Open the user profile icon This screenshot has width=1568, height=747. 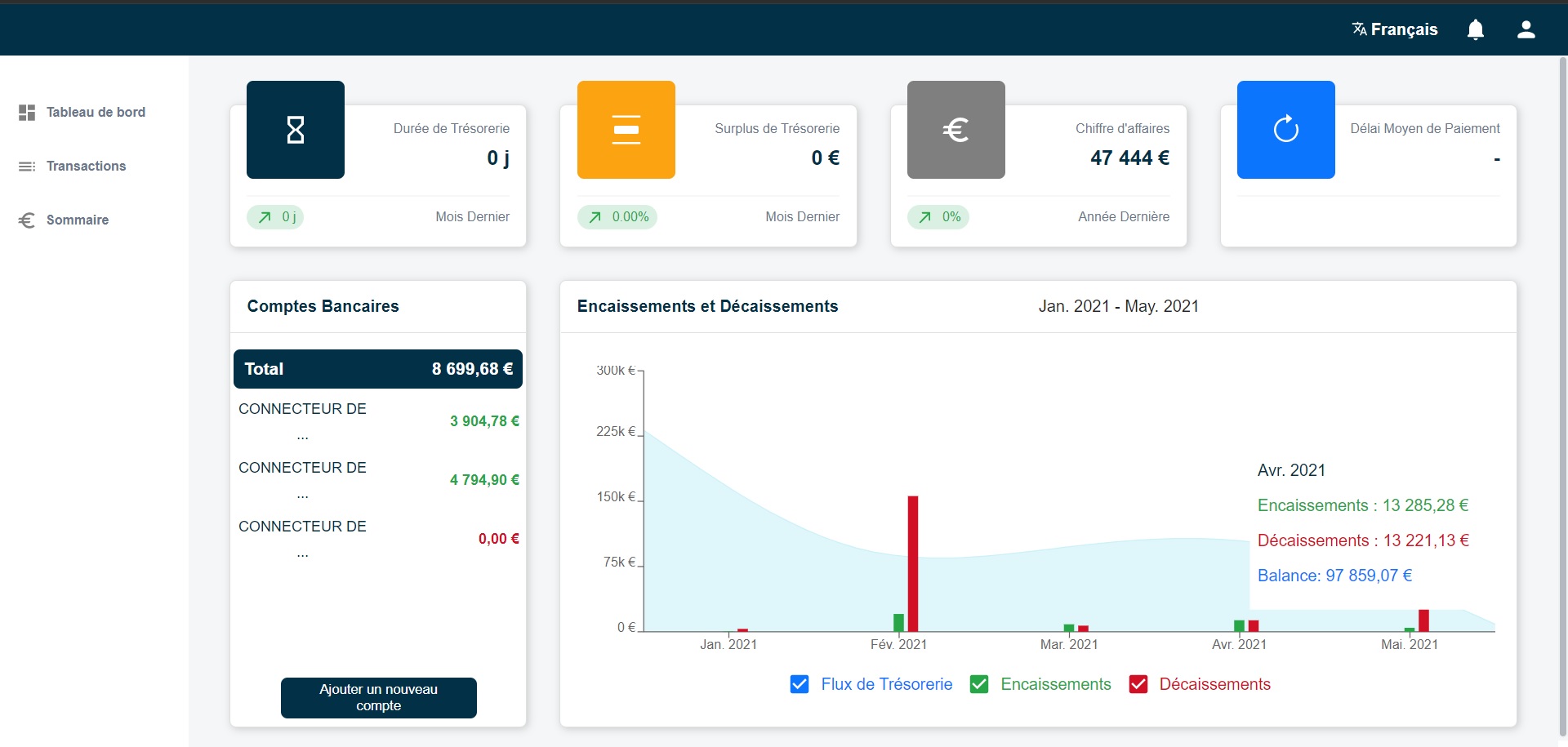tap(1526, 29)
